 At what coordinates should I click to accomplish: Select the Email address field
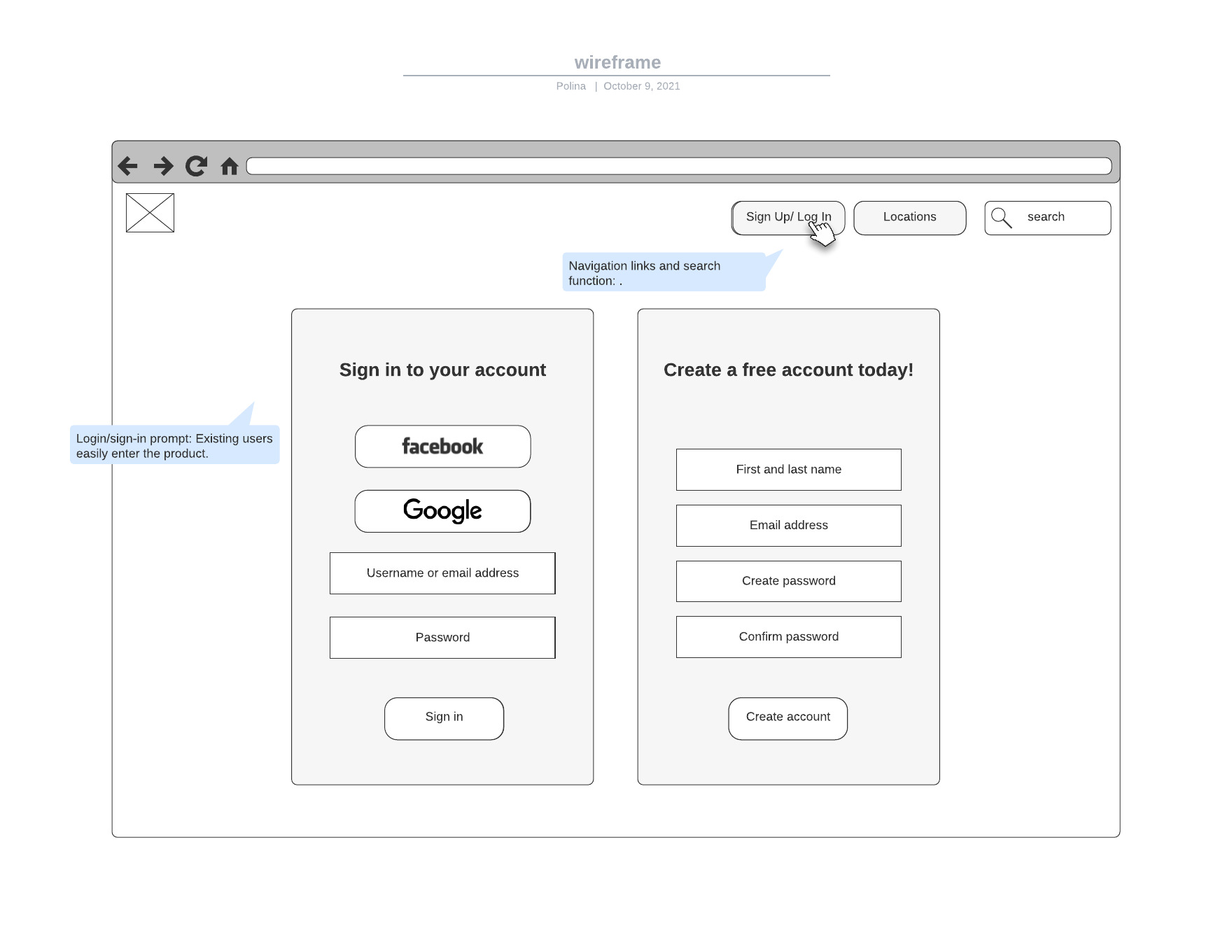[788, 526]
